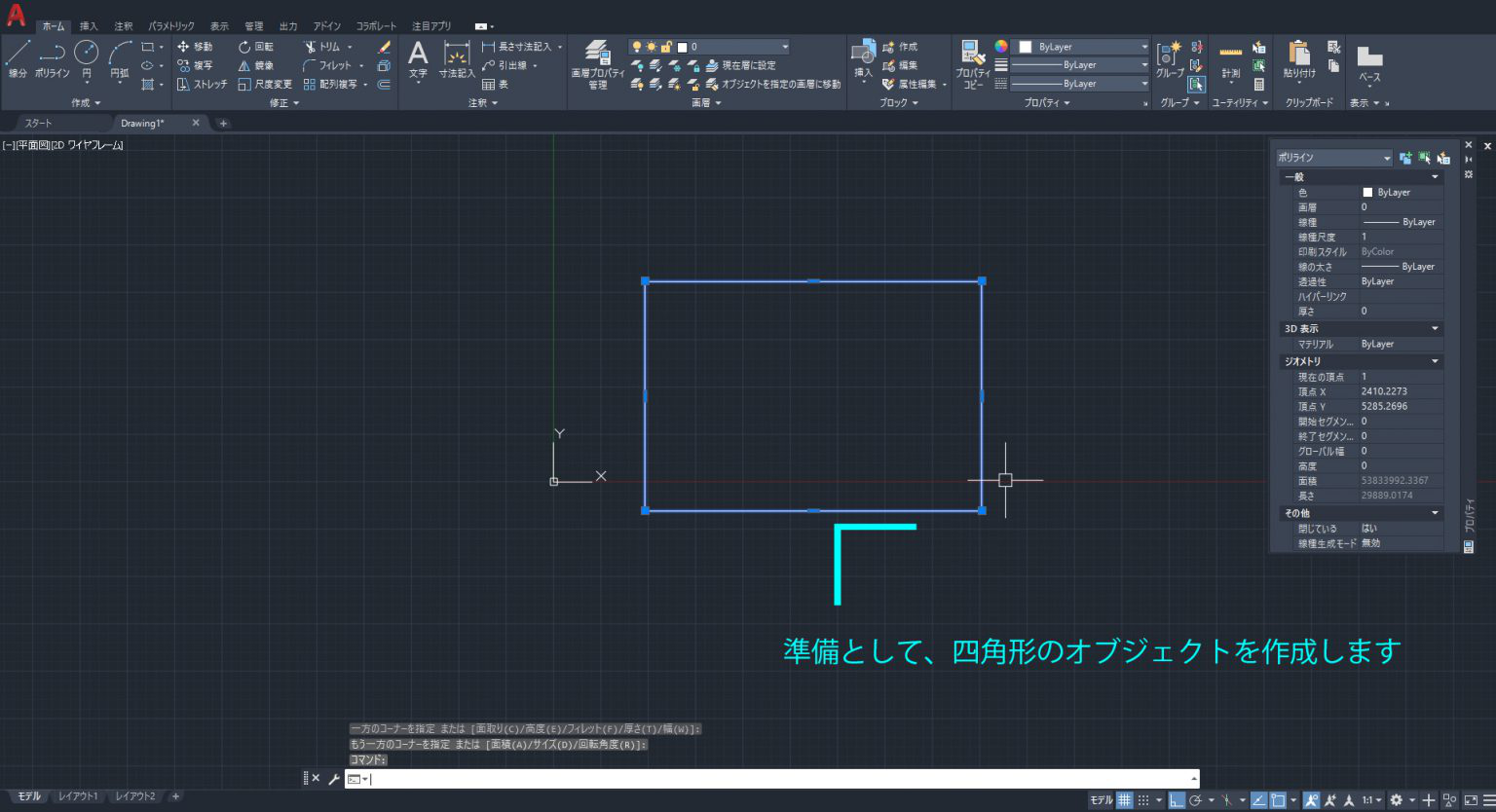Viewport: 1496px width, 812px height.
Task: Switch to the レイアウト1 tab
Action: point(77,795)
